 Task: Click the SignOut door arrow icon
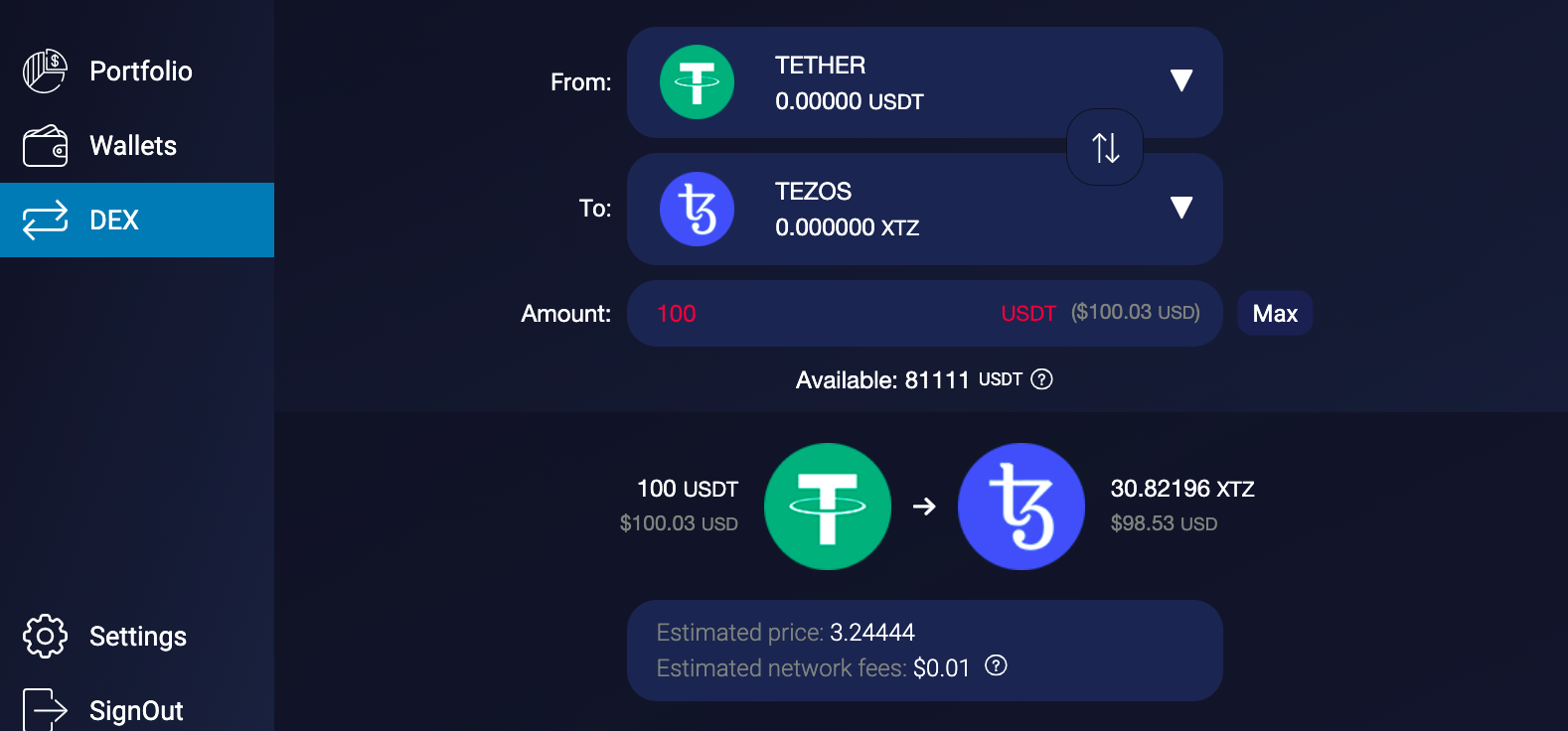(45, 709)
